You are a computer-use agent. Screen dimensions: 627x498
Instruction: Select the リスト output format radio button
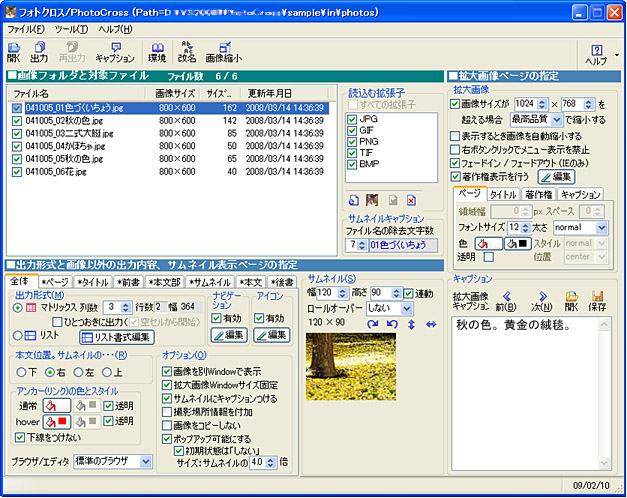click(17, 337)
